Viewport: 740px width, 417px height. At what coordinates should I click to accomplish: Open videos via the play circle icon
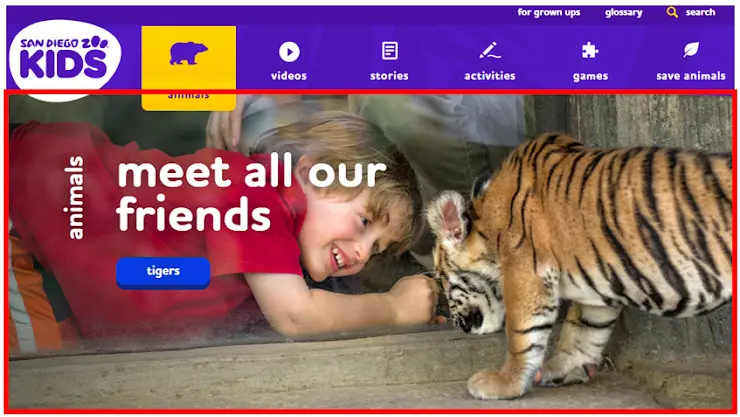click(x=289, y=52)
